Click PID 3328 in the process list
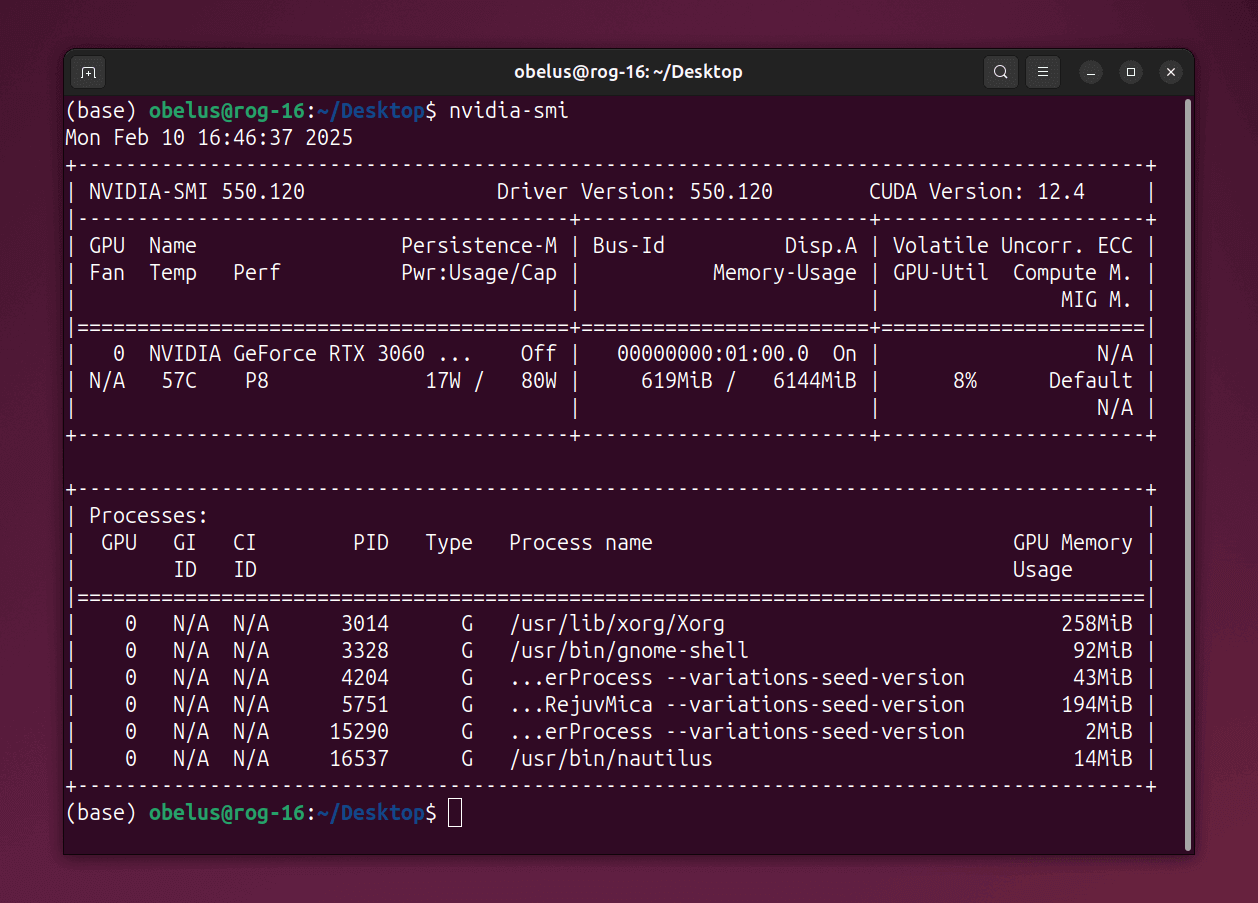1258x903 pixels. 365,651
